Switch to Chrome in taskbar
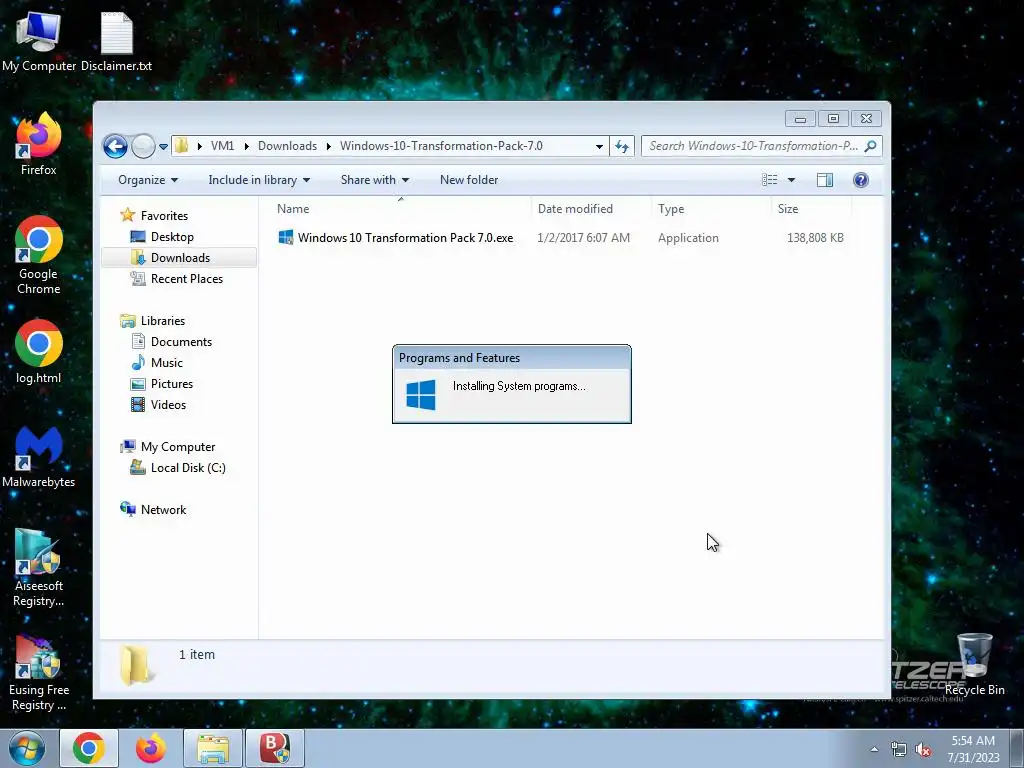The image size is (1024, 768). point(89,748)
